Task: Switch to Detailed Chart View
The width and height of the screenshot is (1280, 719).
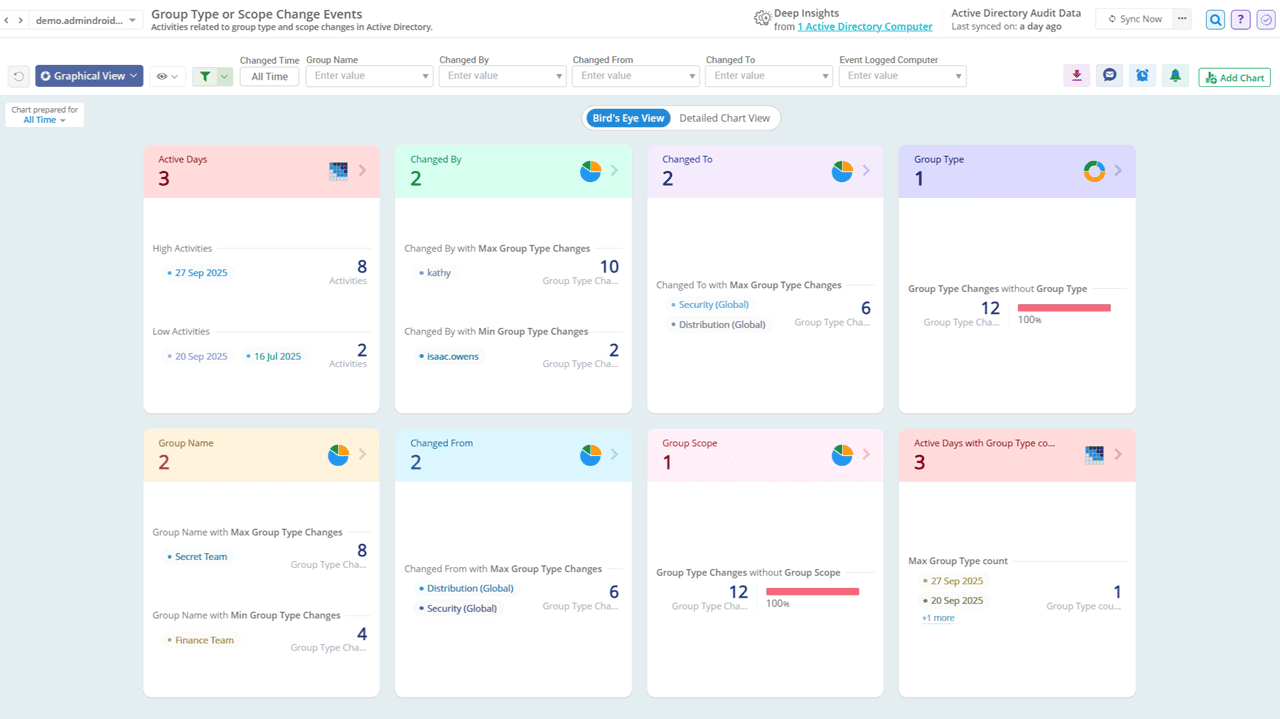Action: (x=724, y=118)
